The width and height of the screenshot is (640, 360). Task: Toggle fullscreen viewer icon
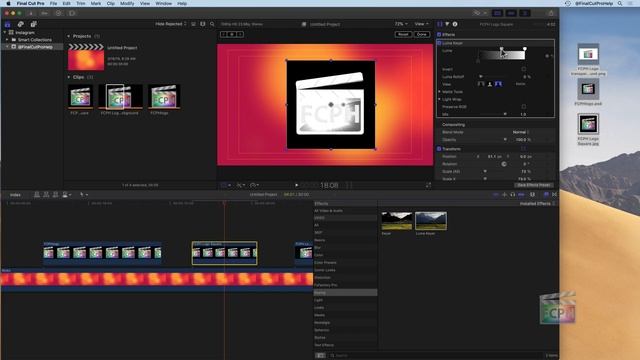coord(428,185)
